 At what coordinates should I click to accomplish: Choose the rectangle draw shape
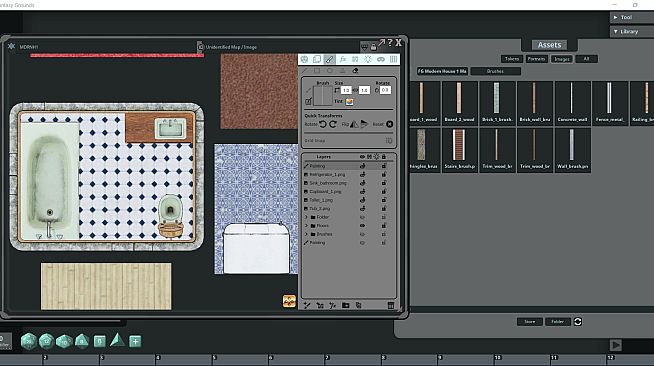tap(317, 71)
